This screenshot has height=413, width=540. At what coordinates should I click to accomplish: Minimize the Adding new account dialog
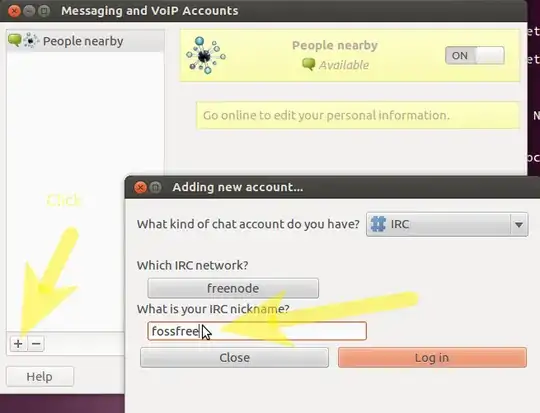(156, 187)
